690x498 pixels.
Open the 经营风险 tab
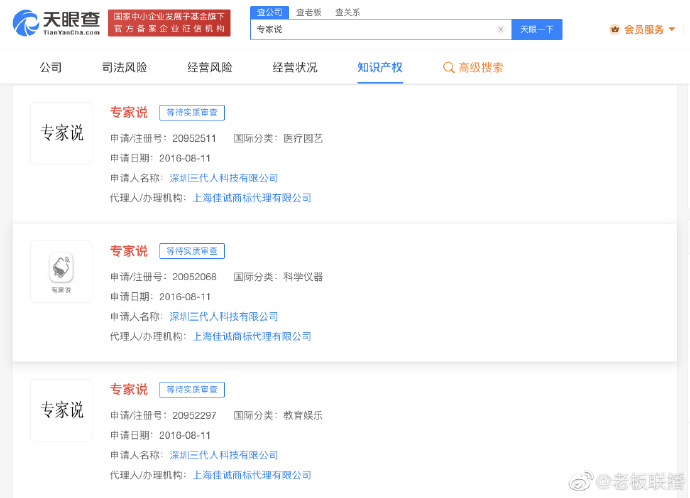click(x=209, y=68)
